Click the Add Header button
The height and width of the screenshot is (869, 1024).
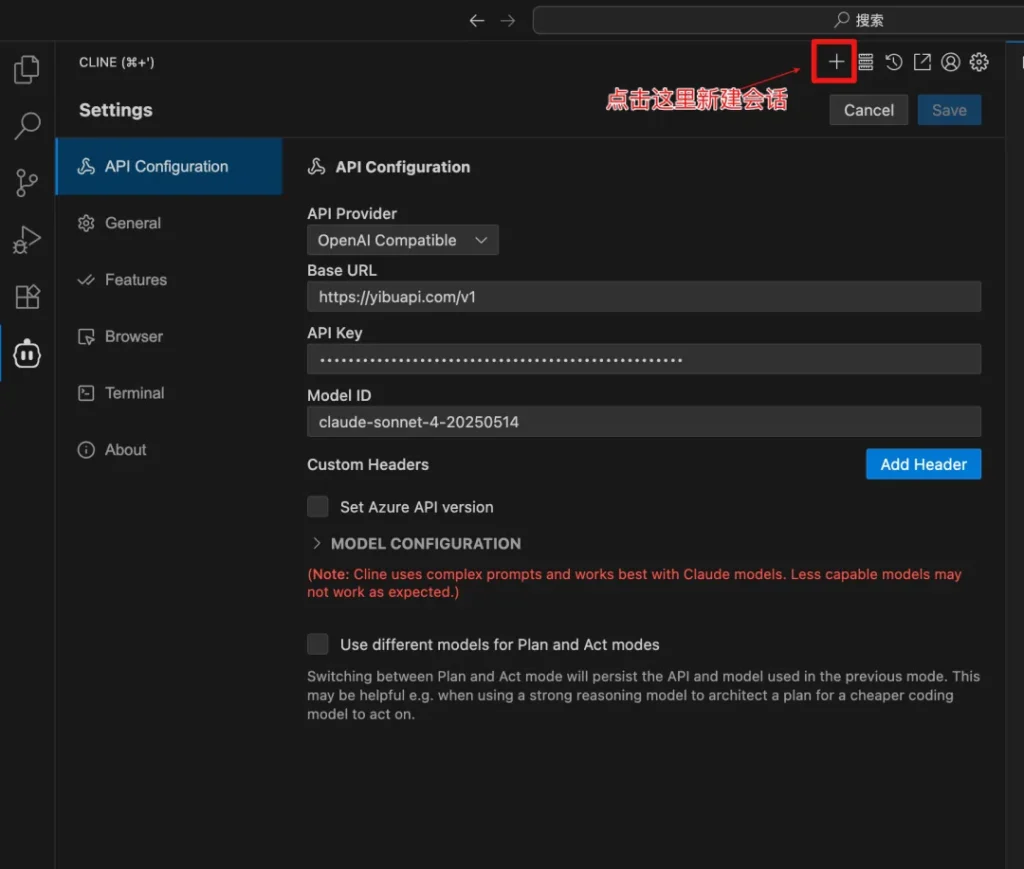coord(923,464)
